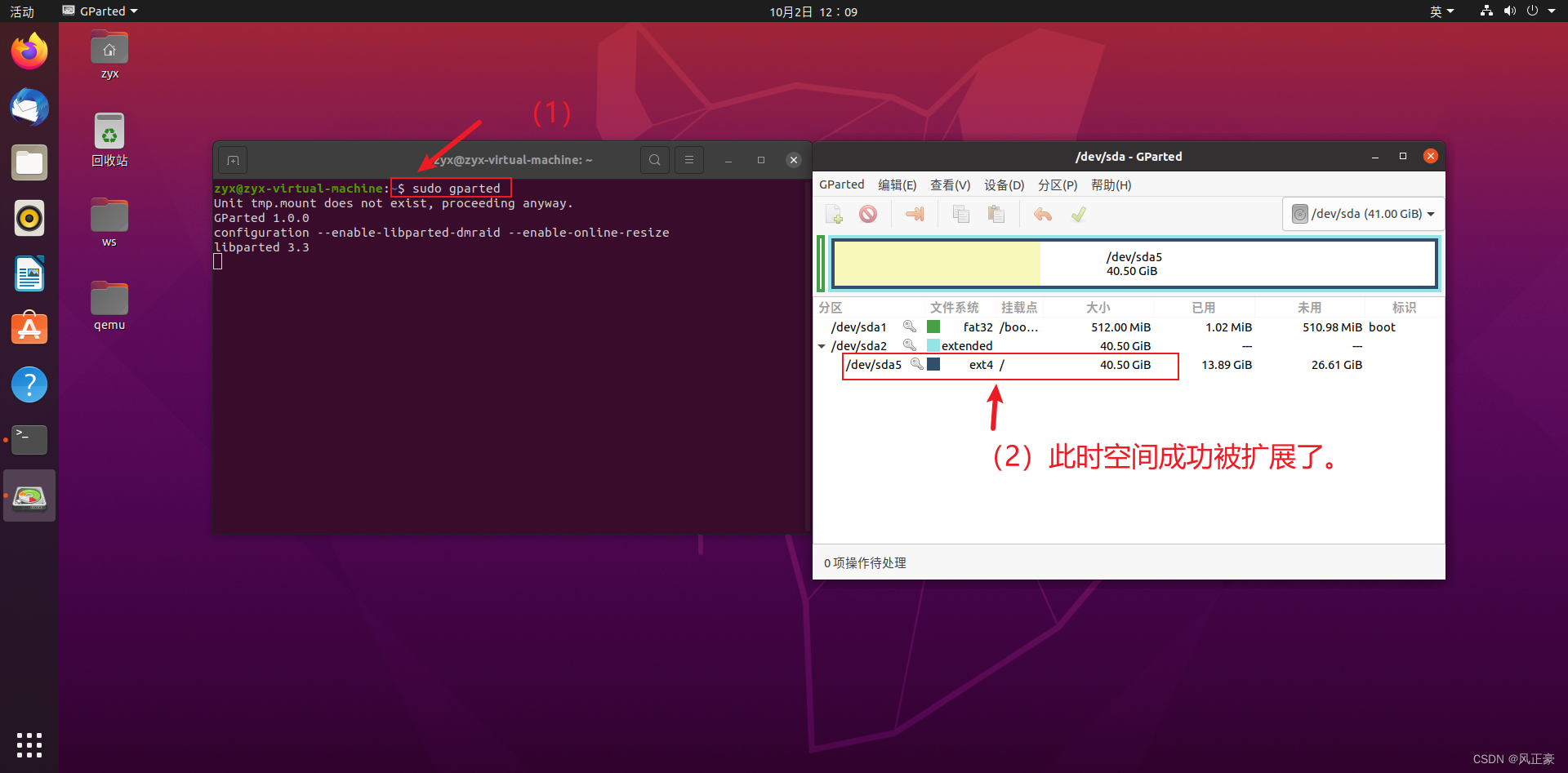Image resolution: width=1568 pixels, height=773 pixels.
Task: Click the 挂载点 column header
Action: point(1019,308)
